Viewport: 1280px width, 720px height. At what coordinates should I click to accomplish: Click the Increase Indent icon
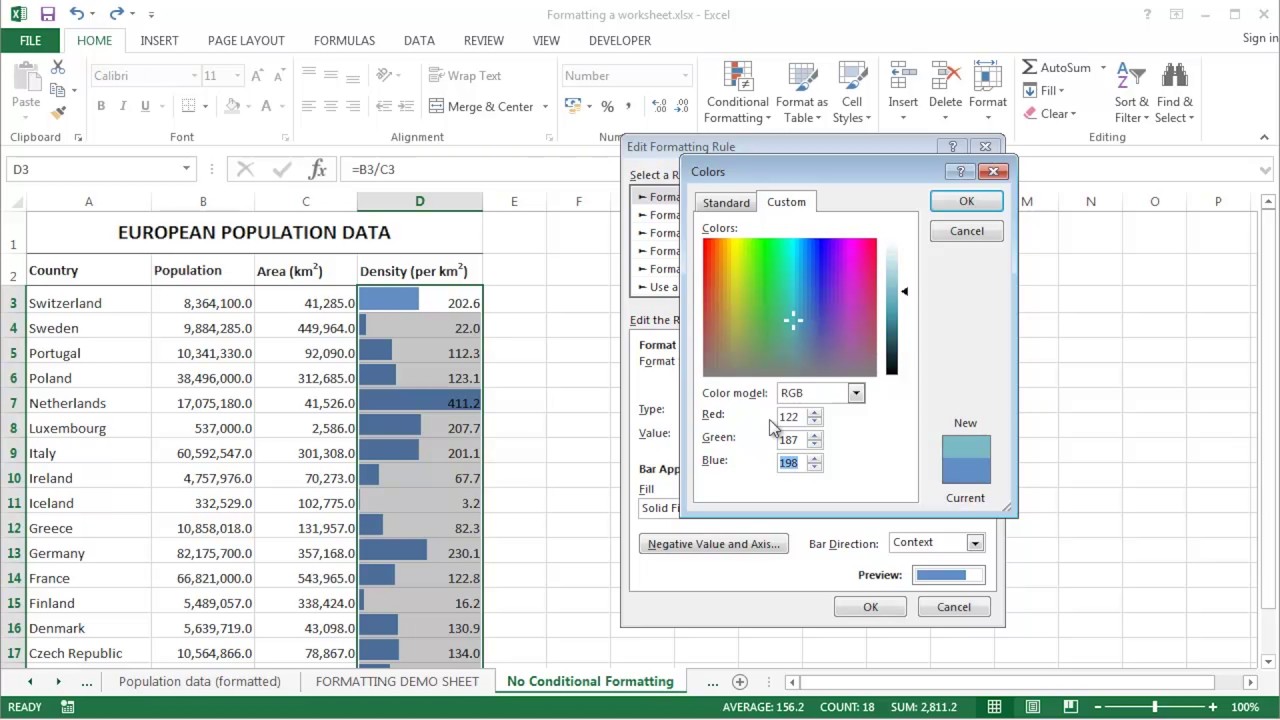coord(407,106)
